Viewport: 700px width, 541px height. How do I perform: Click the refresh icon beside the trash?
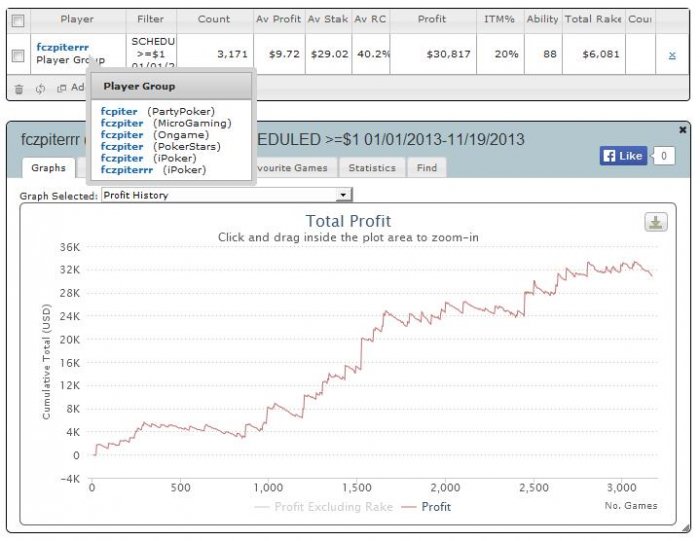point(40,89)
